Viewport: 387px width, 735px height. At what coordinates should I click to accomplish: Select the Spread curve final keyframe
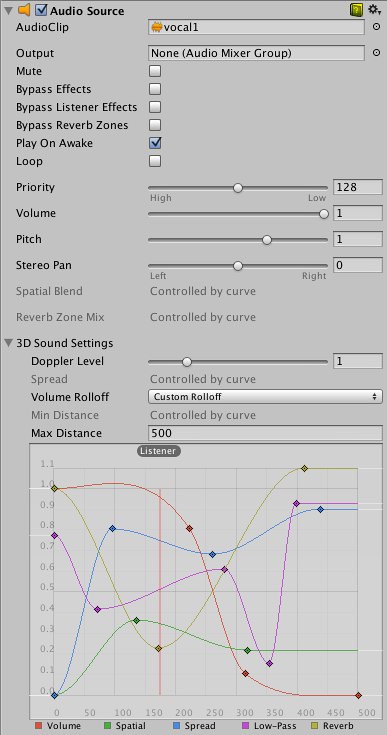coord(320,510)
